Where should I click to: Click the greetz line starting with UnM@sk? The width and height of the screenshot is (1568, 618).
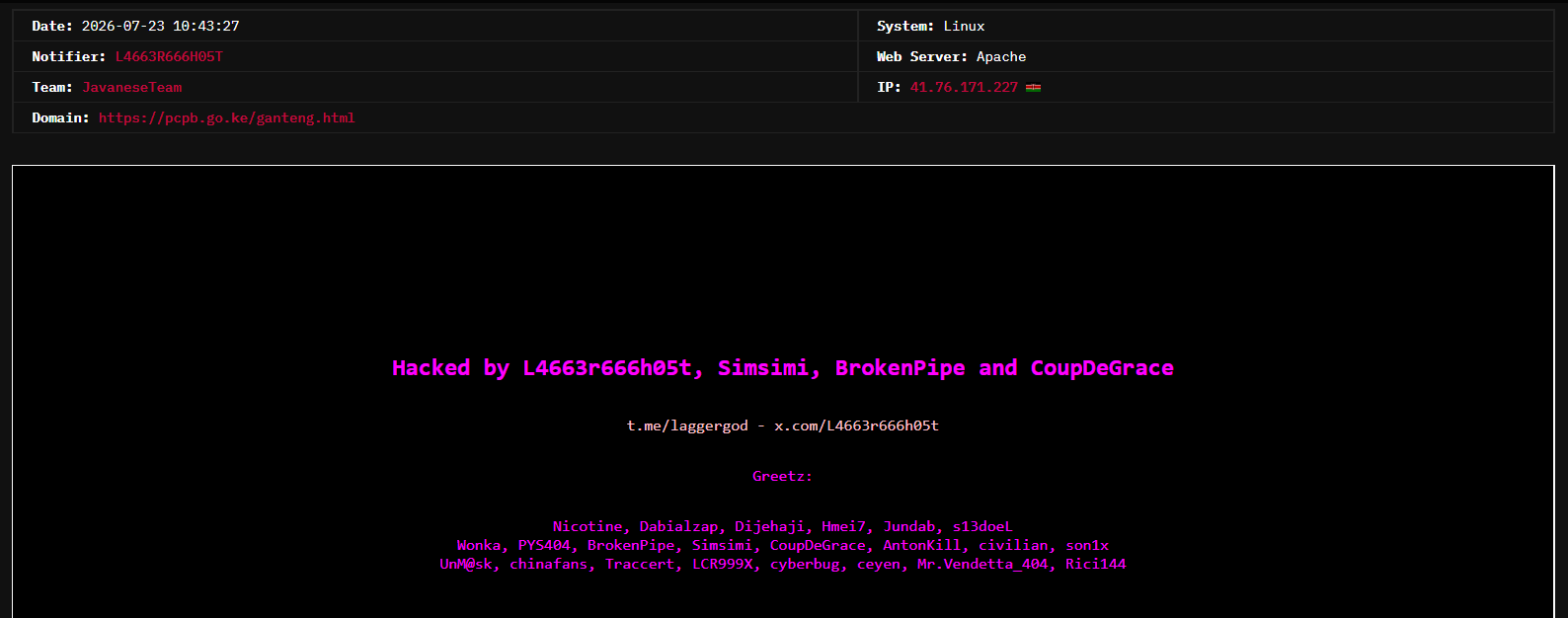coord(783,564)
